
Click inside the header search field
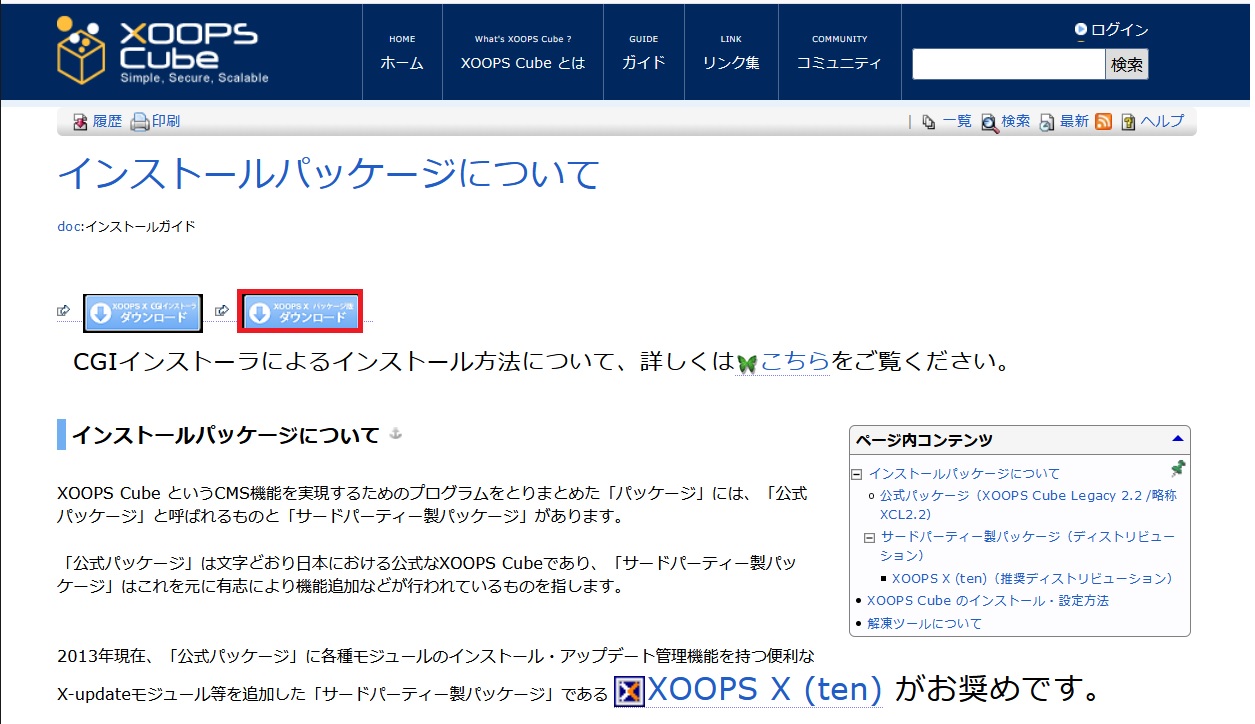[1008, 65]
